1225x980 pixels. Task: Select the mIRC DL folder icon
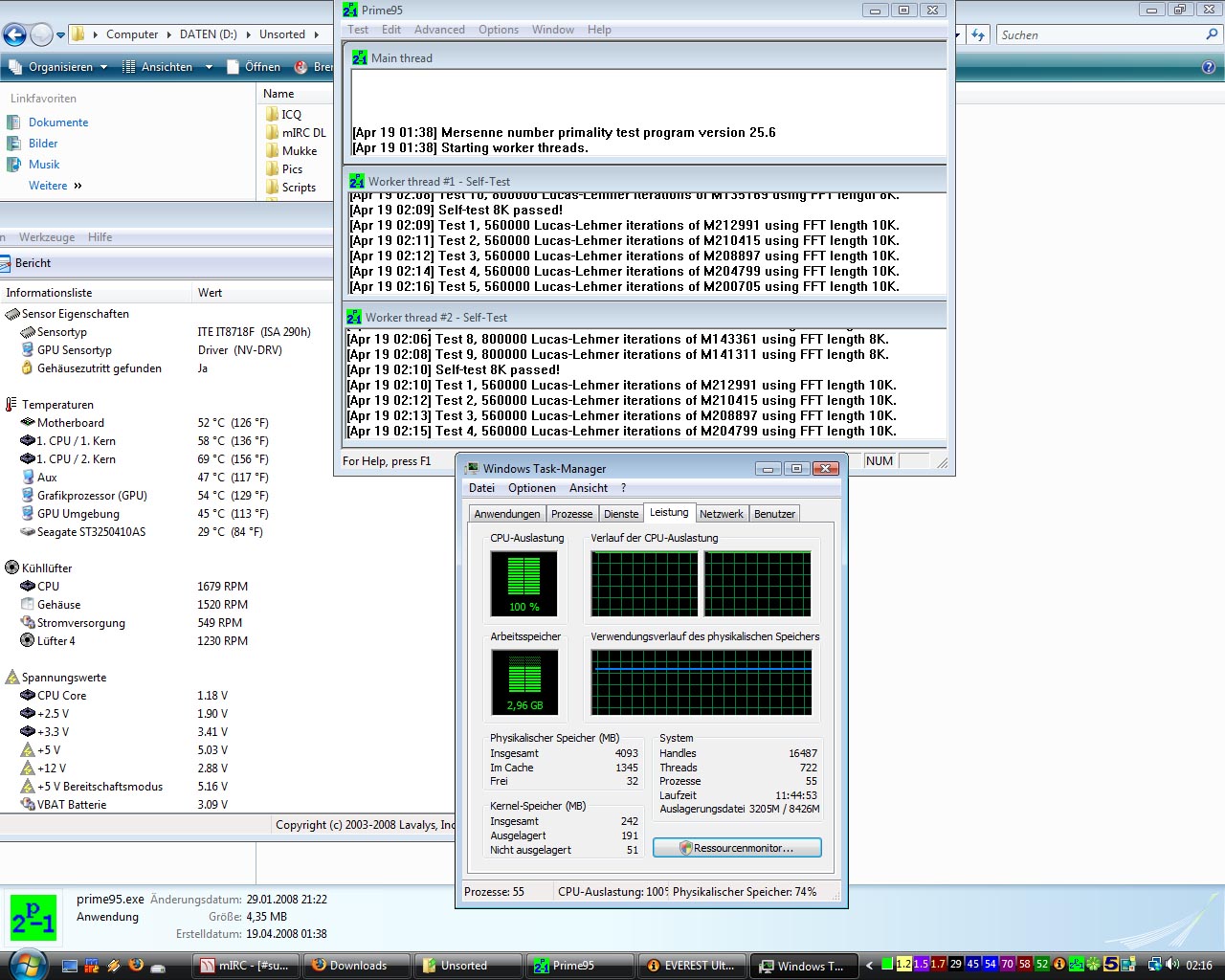(273, 132)
